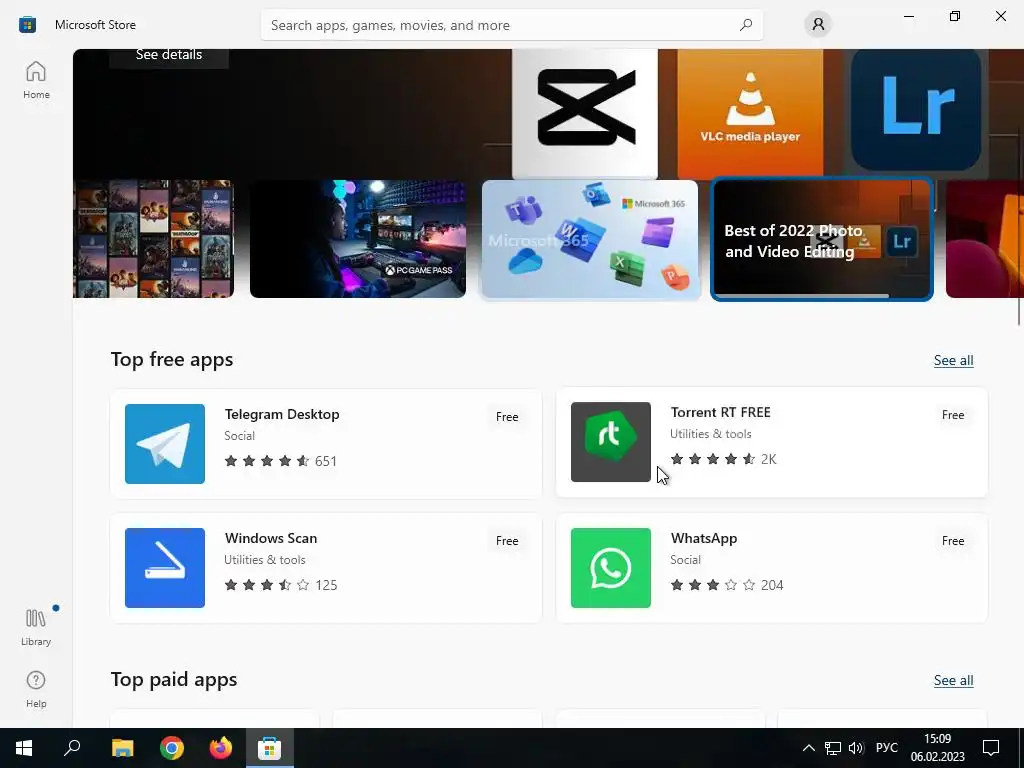
Task: Open the Library section in sidebar
Action: point(36,628)
